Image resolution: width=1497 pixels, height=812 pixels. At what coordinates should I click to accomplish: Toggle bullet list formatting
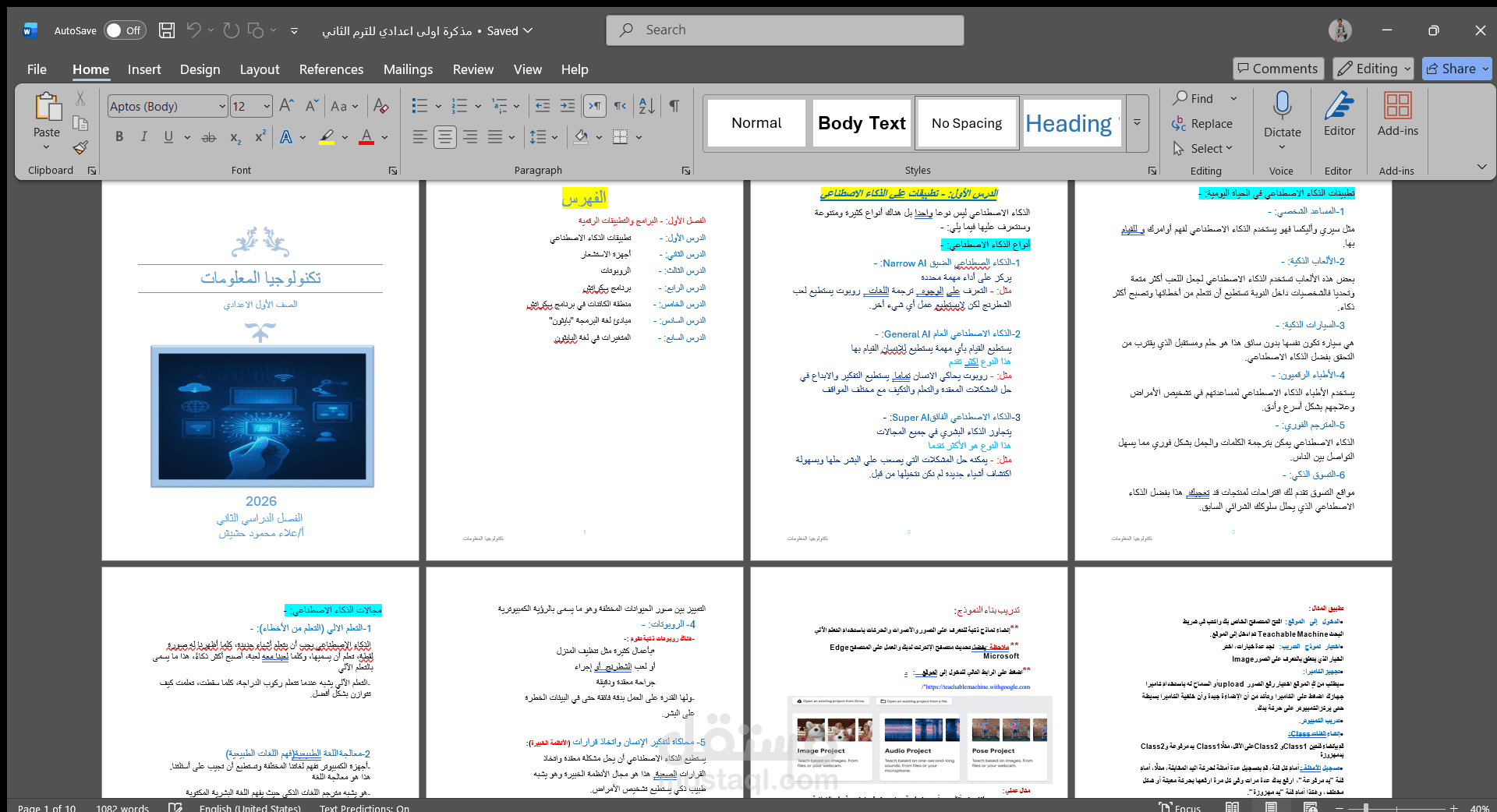tap(419, 106)
